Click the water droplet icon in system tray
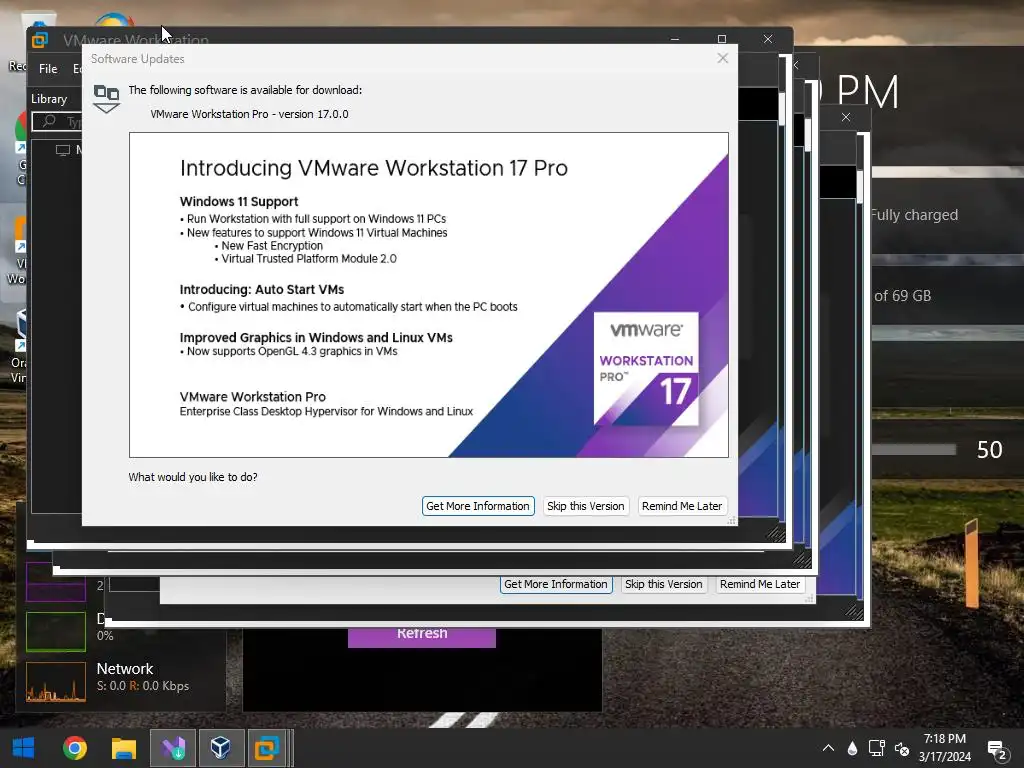Viewport: 1024px width, 768px height. click(852, 748)
